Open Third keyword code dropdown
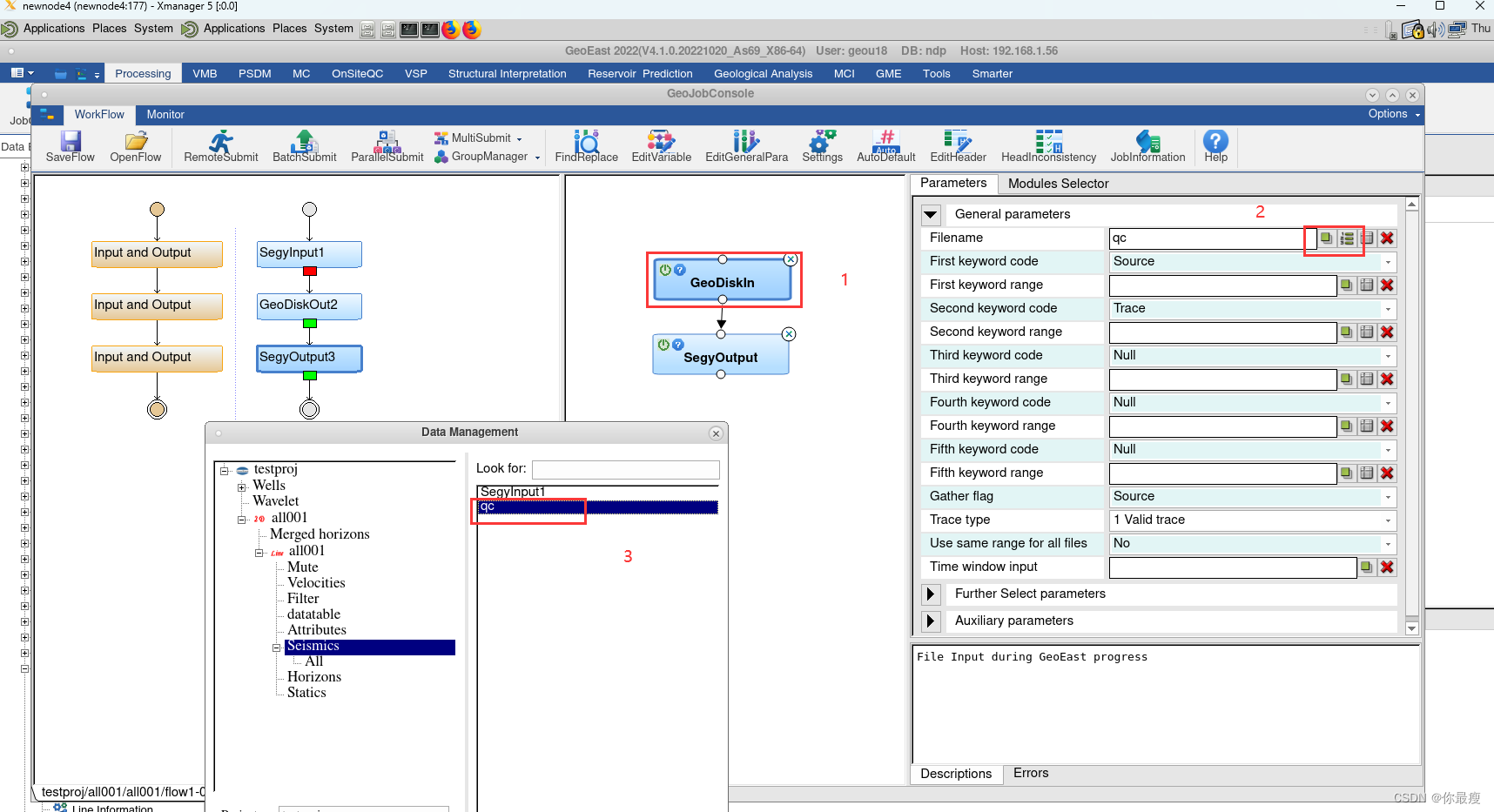Viewport: 1494px width, 812px height. 1388,356
